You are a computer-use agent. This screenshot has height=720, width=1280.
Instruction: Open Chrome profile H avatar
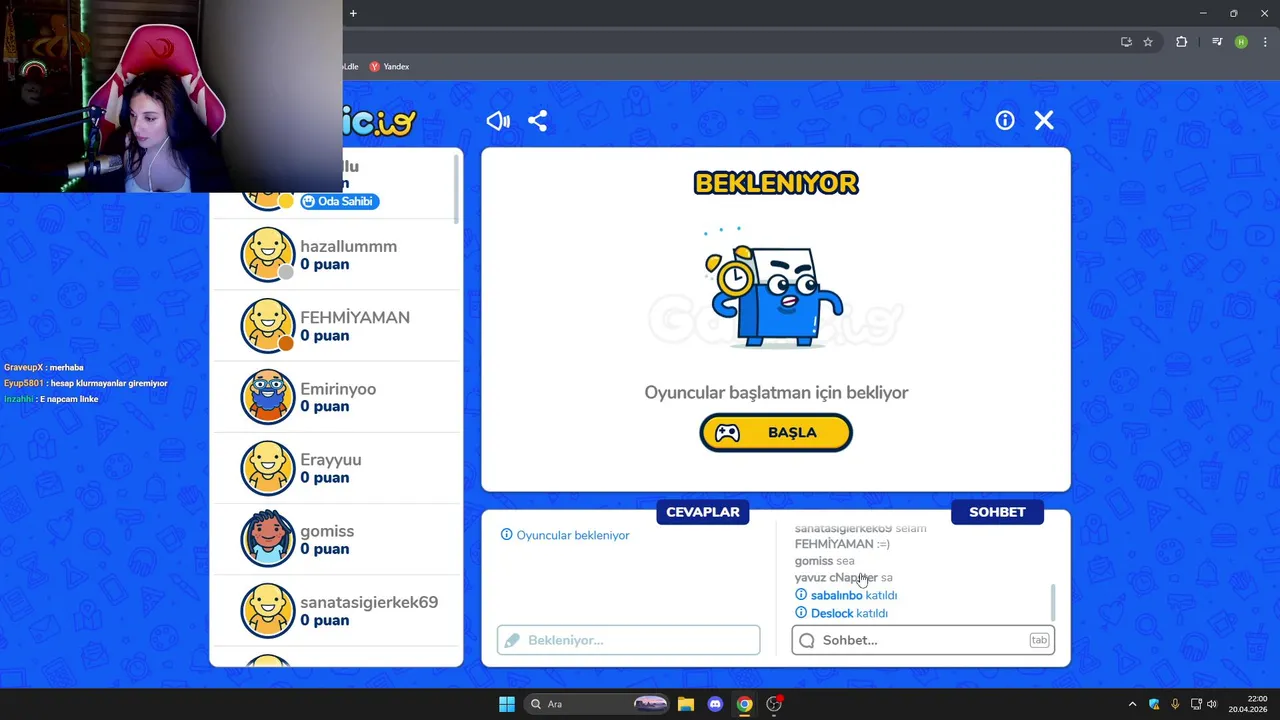tap(1241, 42)
